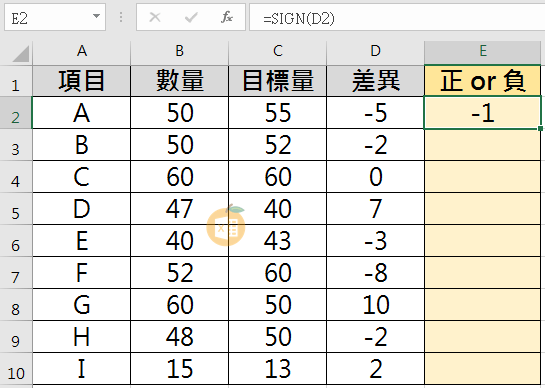Click the fill handle of cell E2
This screenshot has height=388, width=545.
click(540, 129)
